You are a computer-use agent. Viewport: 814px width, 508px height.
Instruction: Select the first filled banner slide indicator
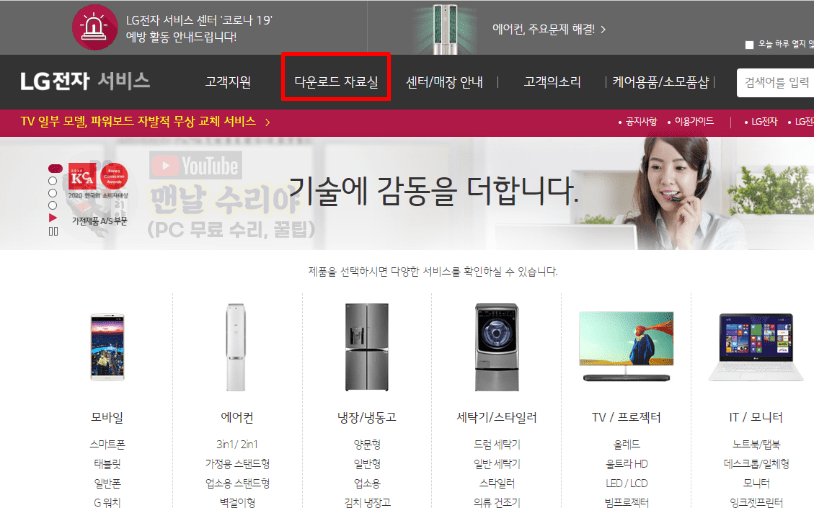(x=55, y=168)
